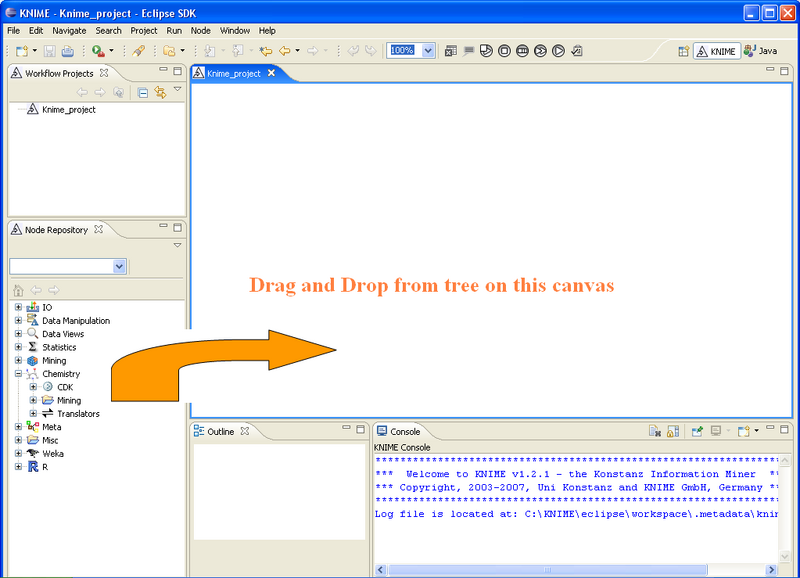The height and width of the screenshot is (578, 800).
Task: Open the Window menu
Action: [x=235, y=31]
